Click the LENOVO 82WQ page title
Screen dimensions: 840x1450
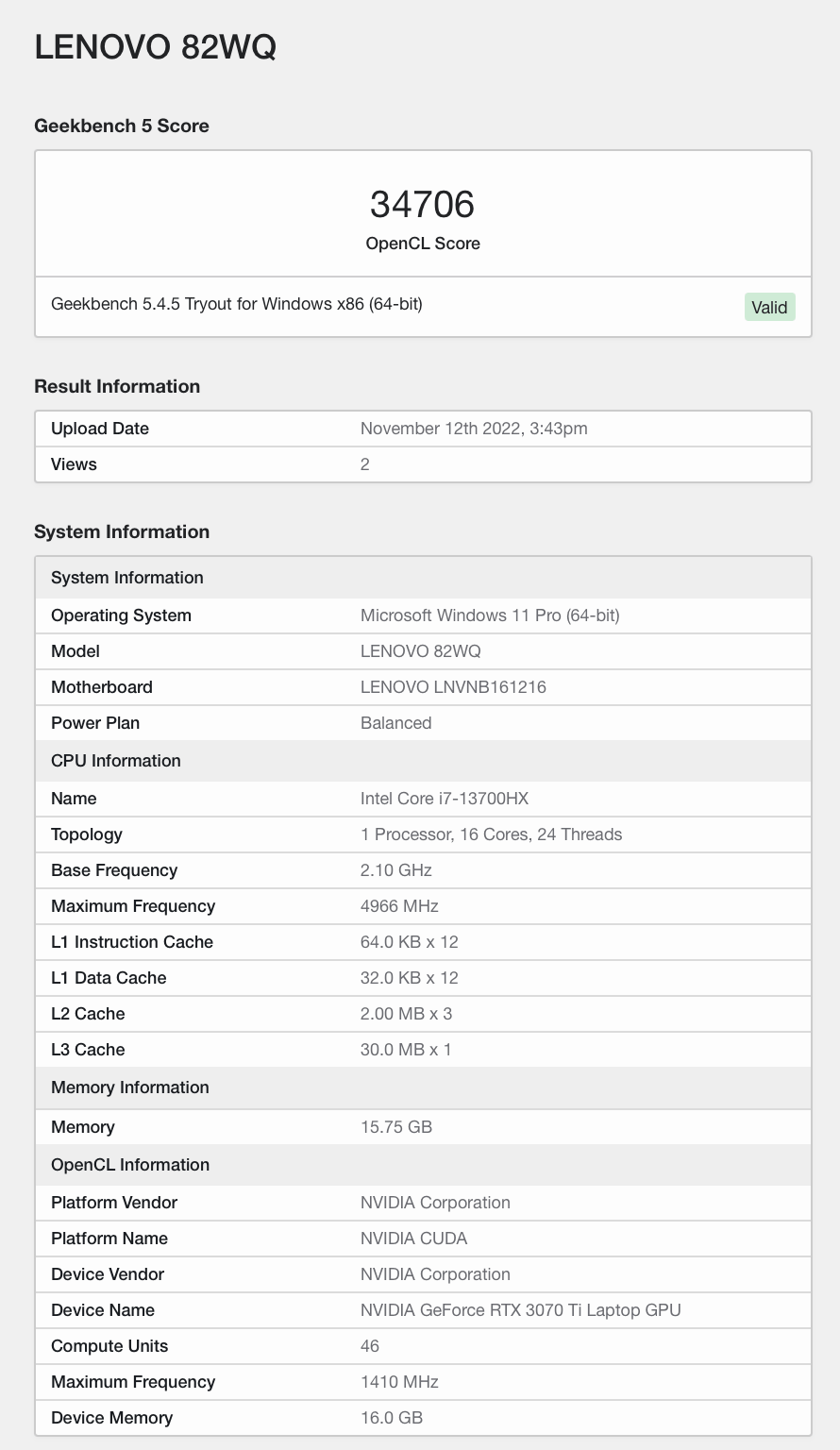click(155, 46)
